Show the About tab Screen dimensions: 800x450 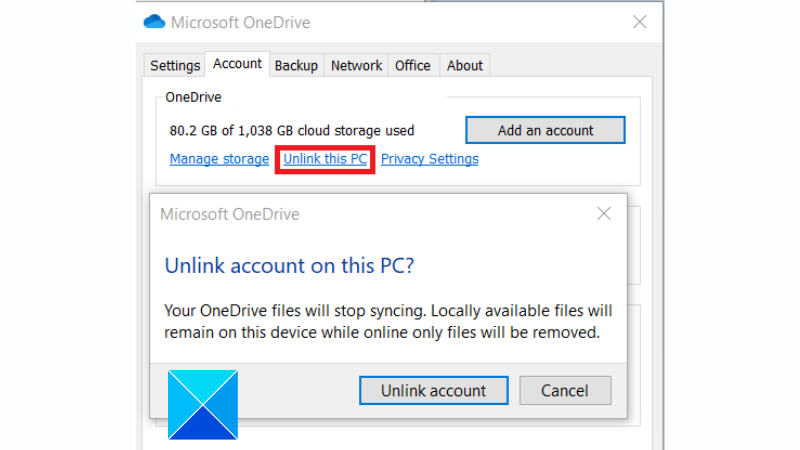[x=465, y=66]
